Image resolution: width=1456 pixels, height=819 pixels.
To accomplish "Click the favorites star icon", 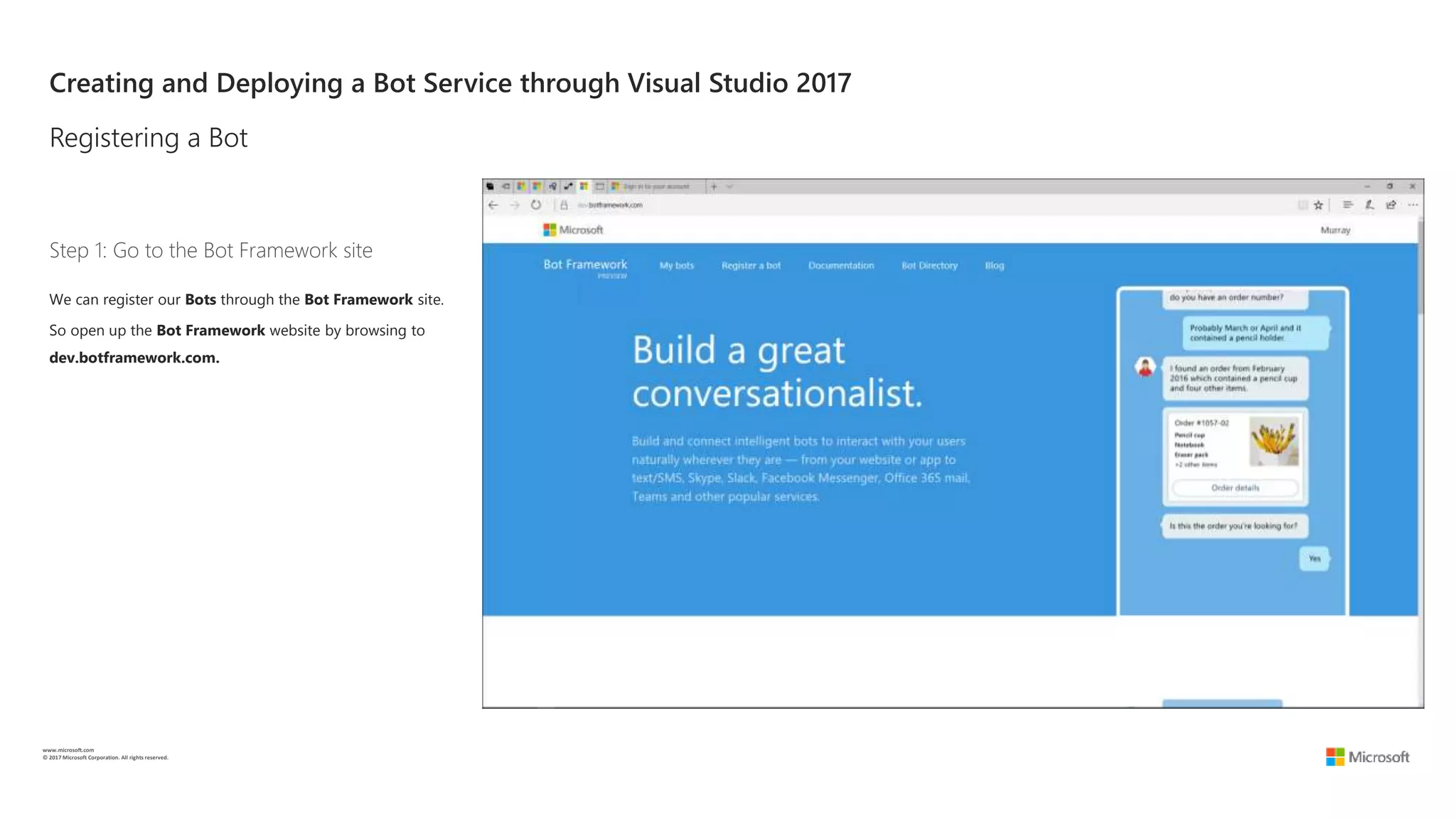I will [1319, 205].
